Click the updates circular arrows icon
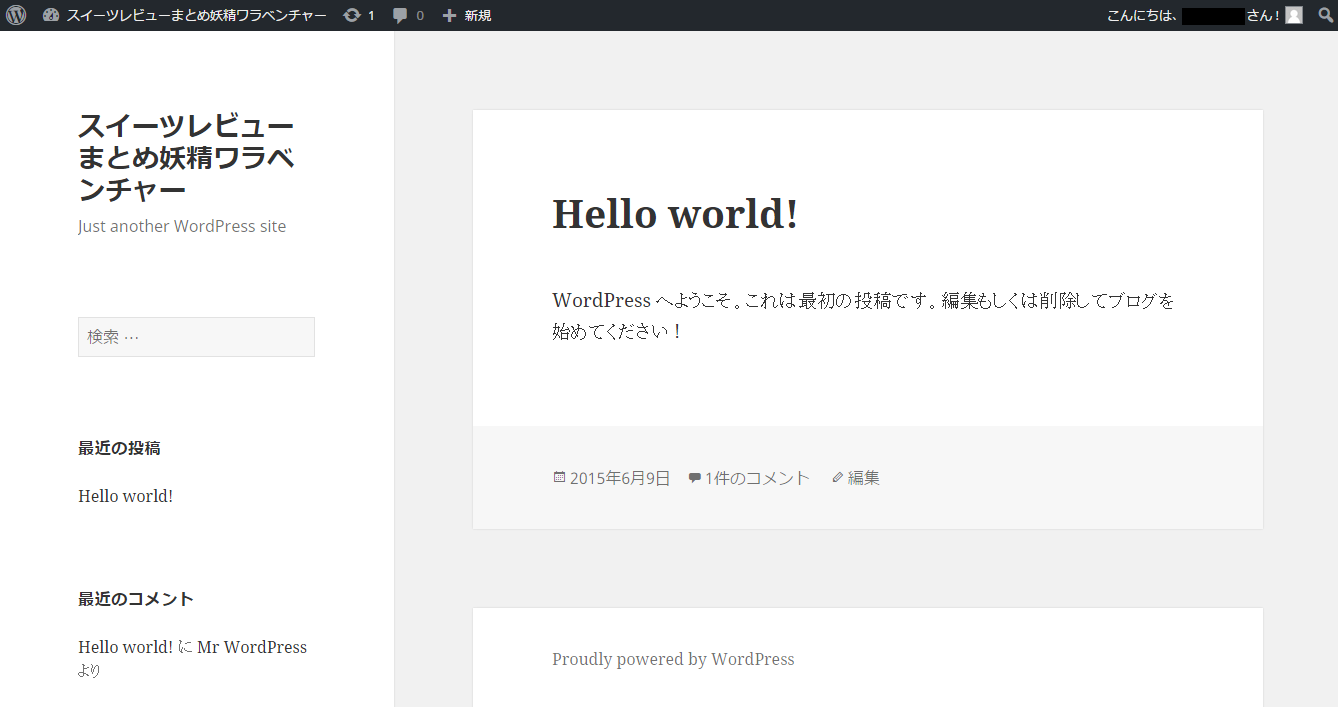1338x707 pixels. click(352, 16)
